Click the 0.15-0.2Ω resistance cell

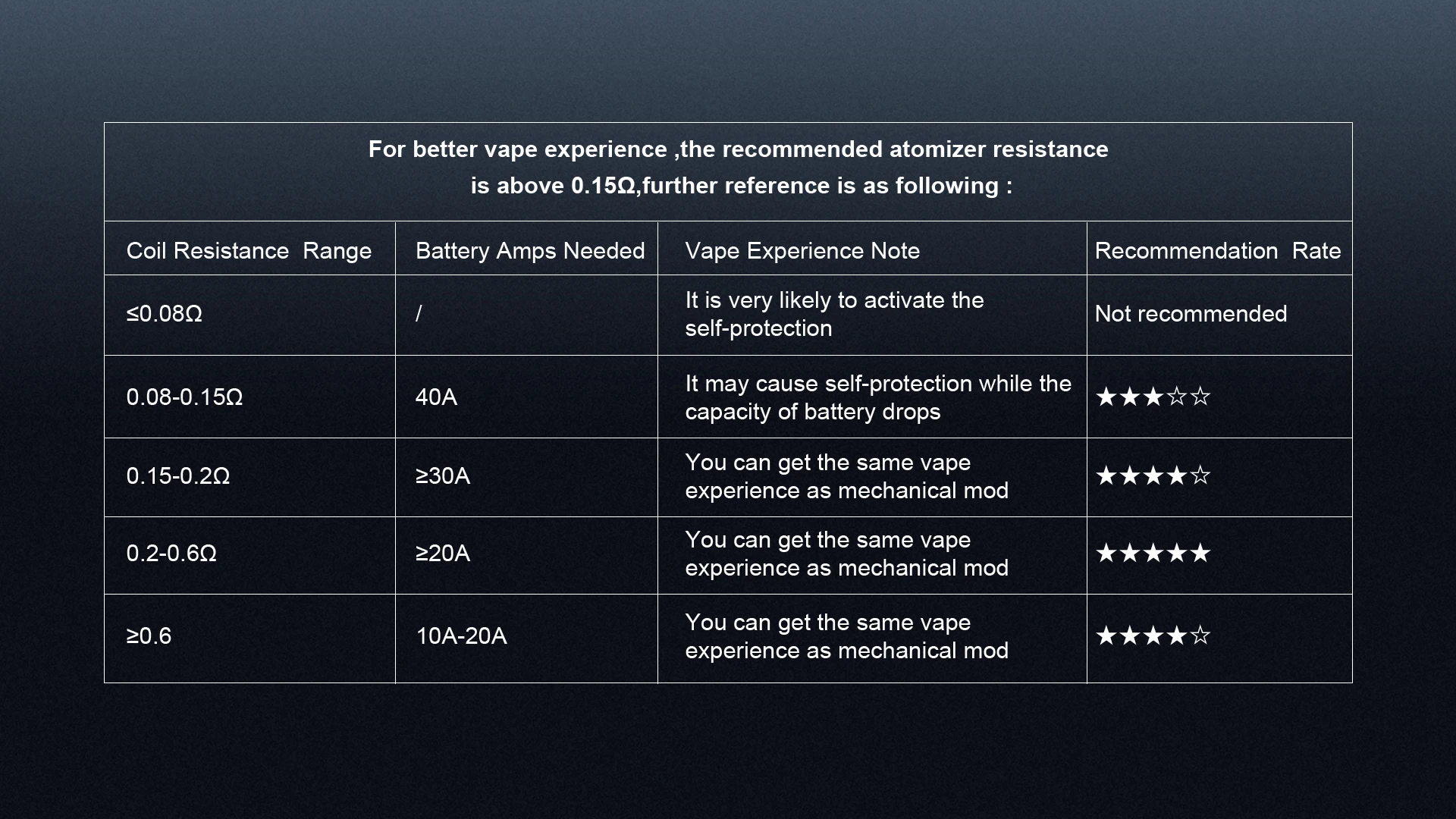[x=177, y=475]
